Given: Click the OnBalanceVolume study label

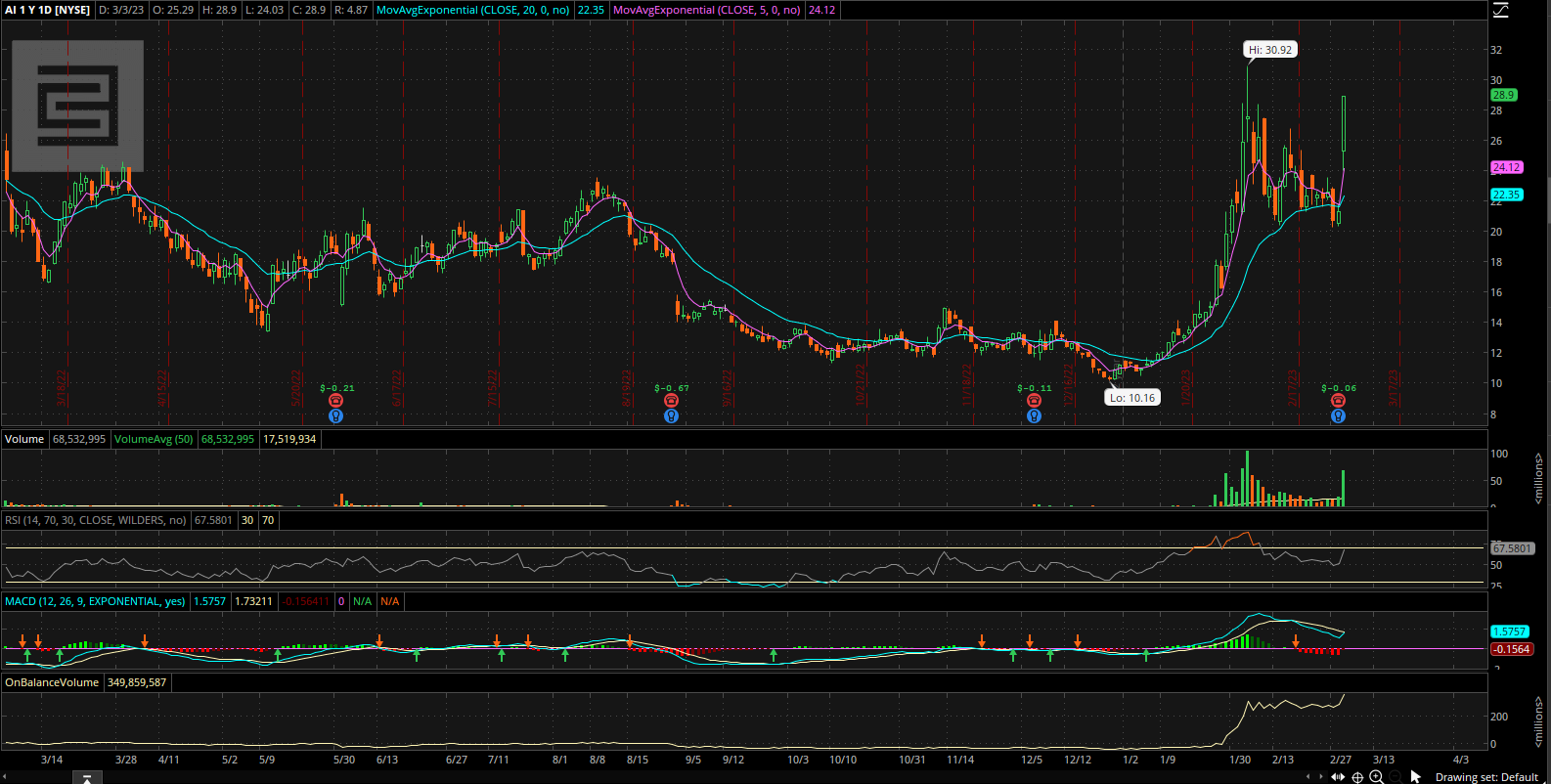Looking at the screenshot, I should pos(52,682).
